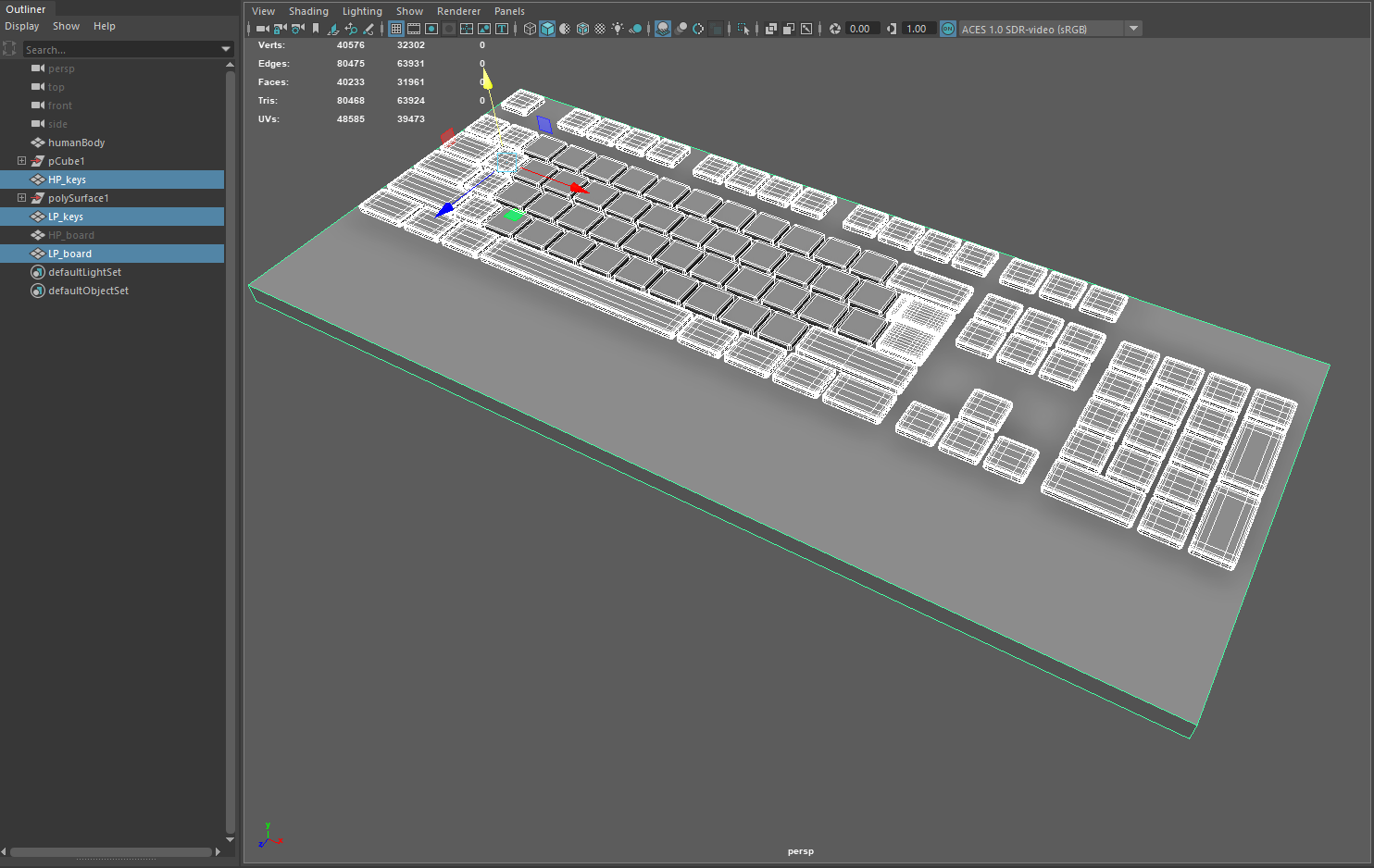This screenshot has height=868, width=1374.
Task: Open the ACES 1.0 SDR-video dropdown
Action: point(1133,28)
